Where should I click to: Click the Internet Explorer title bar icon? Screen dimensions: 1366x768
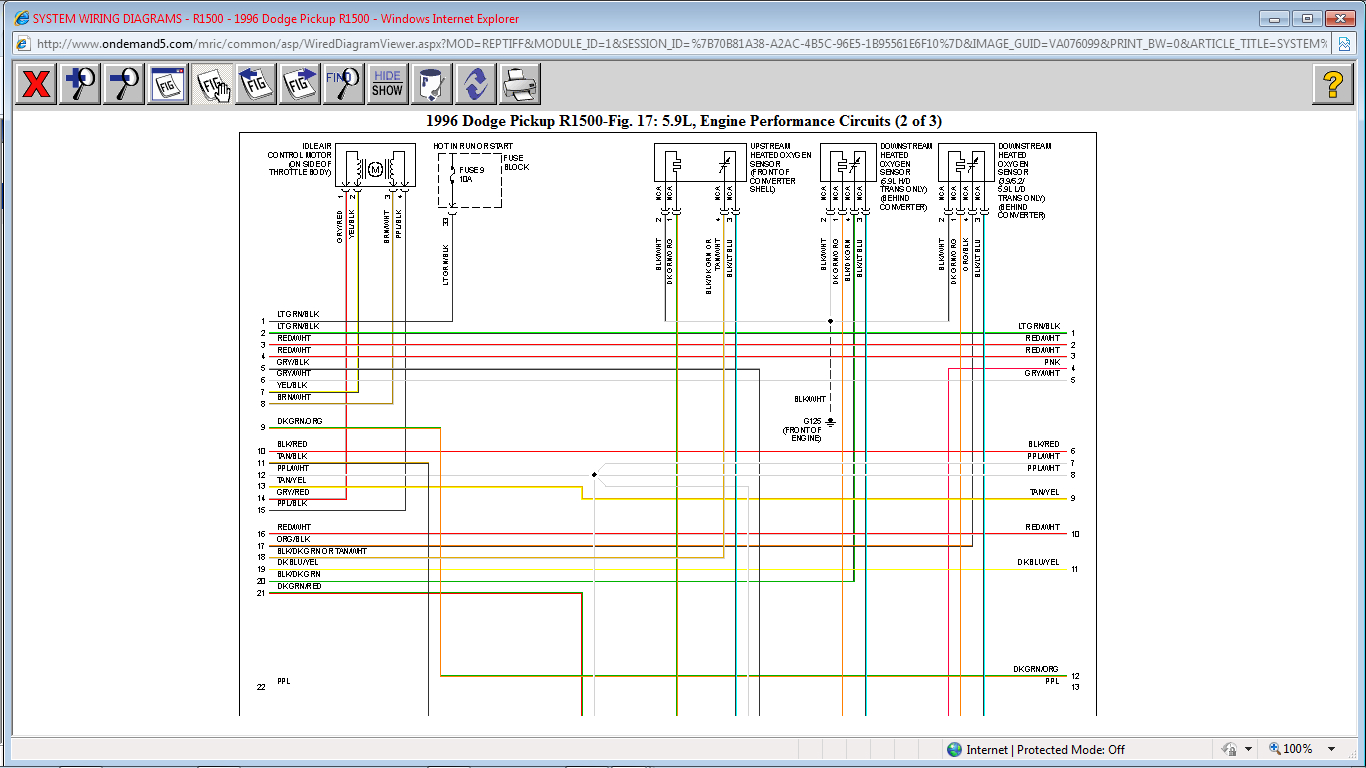(x=22, y=19)
